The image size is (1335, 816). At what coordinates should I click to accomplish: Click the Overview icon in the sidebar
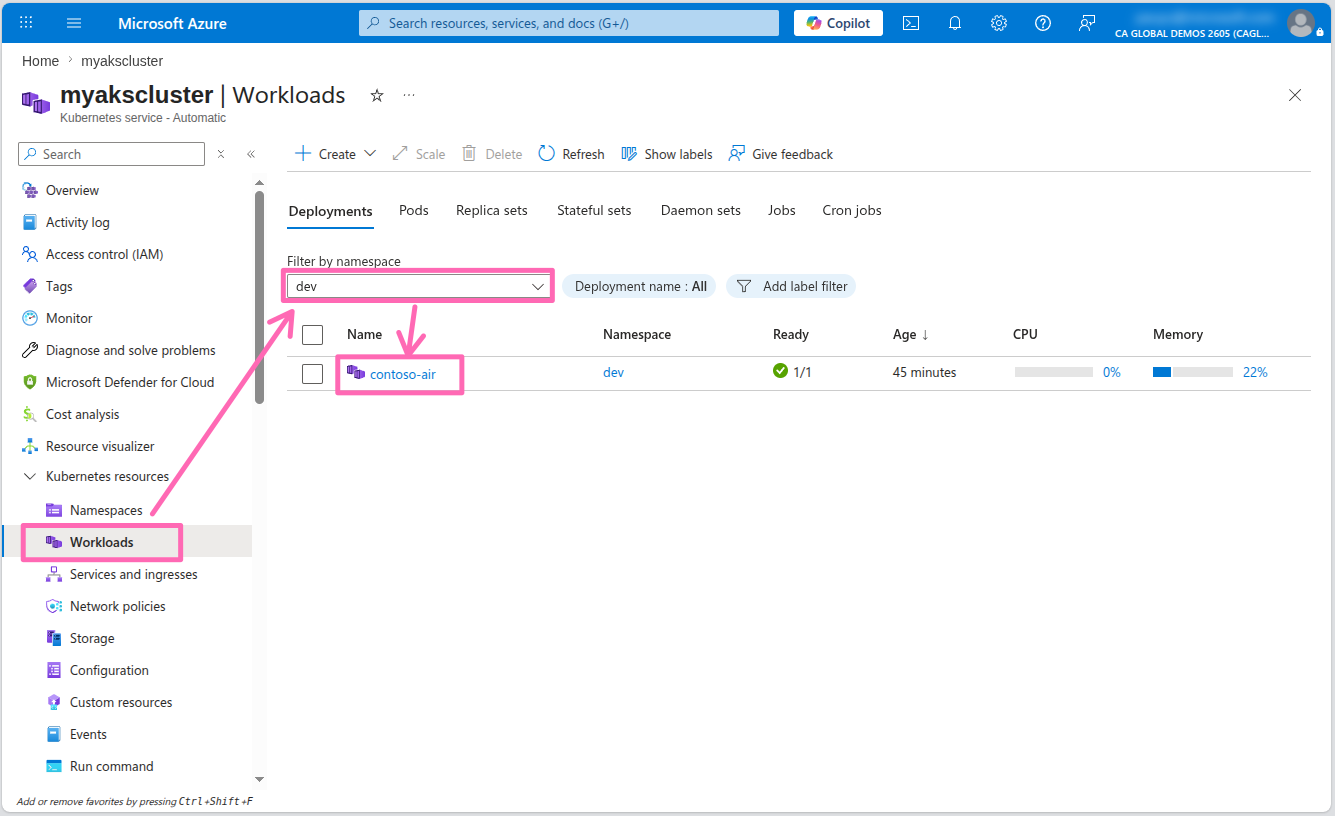tap(30, 190)
